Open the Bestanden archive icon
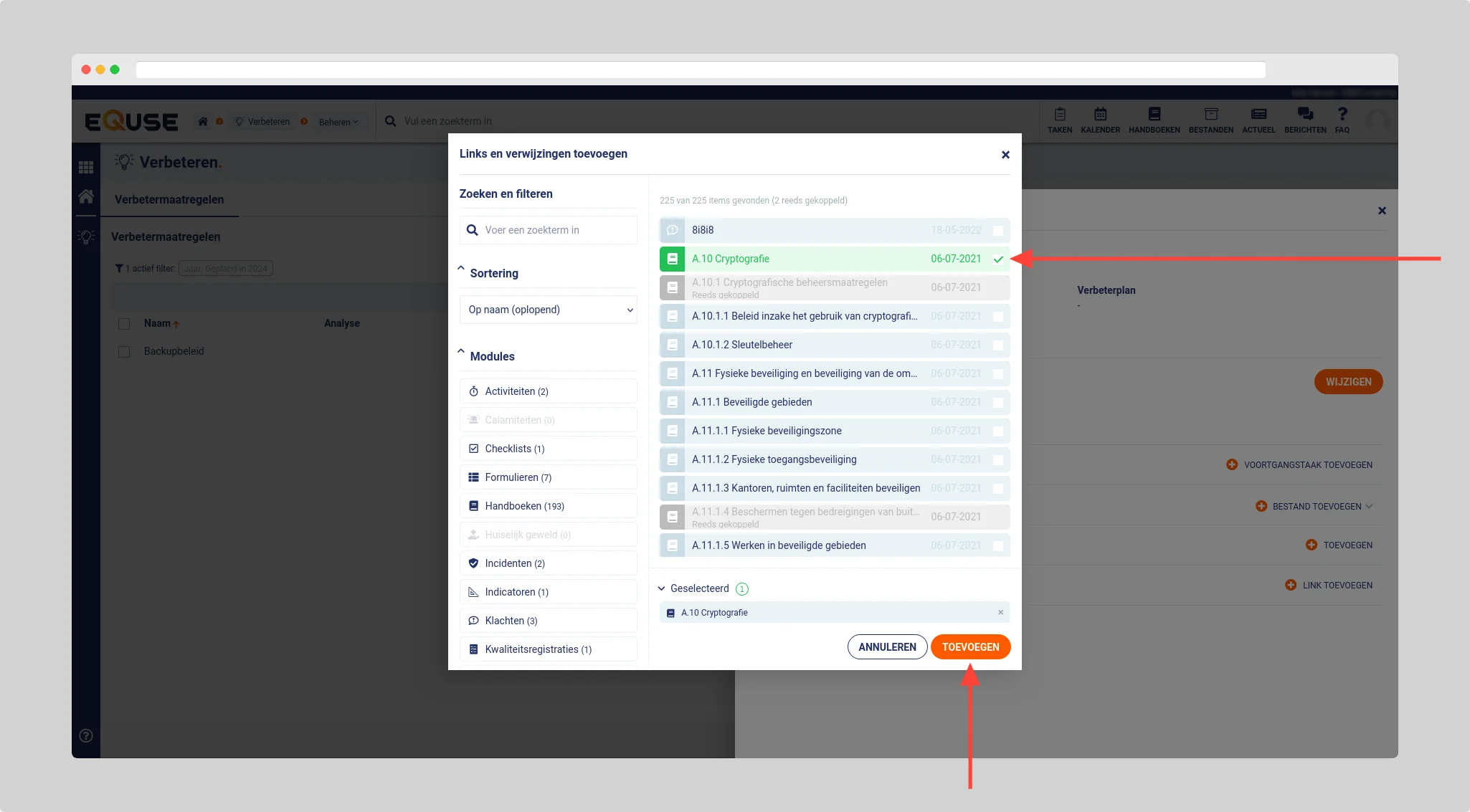This screenshot has width=1470, height=812. (1210, 115)
